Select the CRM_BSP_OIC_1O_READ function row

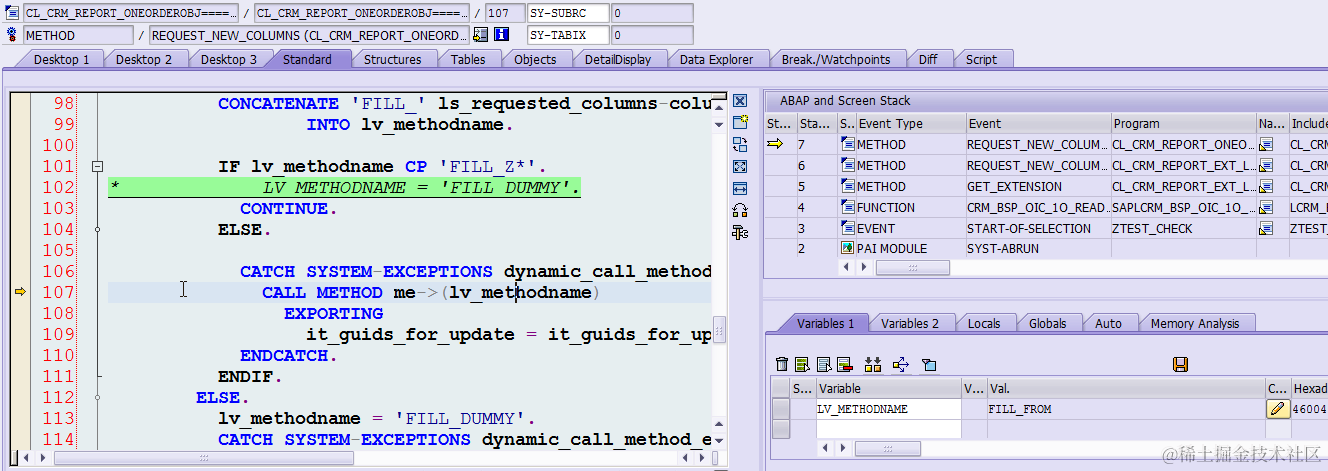[x=1045, y=207]
